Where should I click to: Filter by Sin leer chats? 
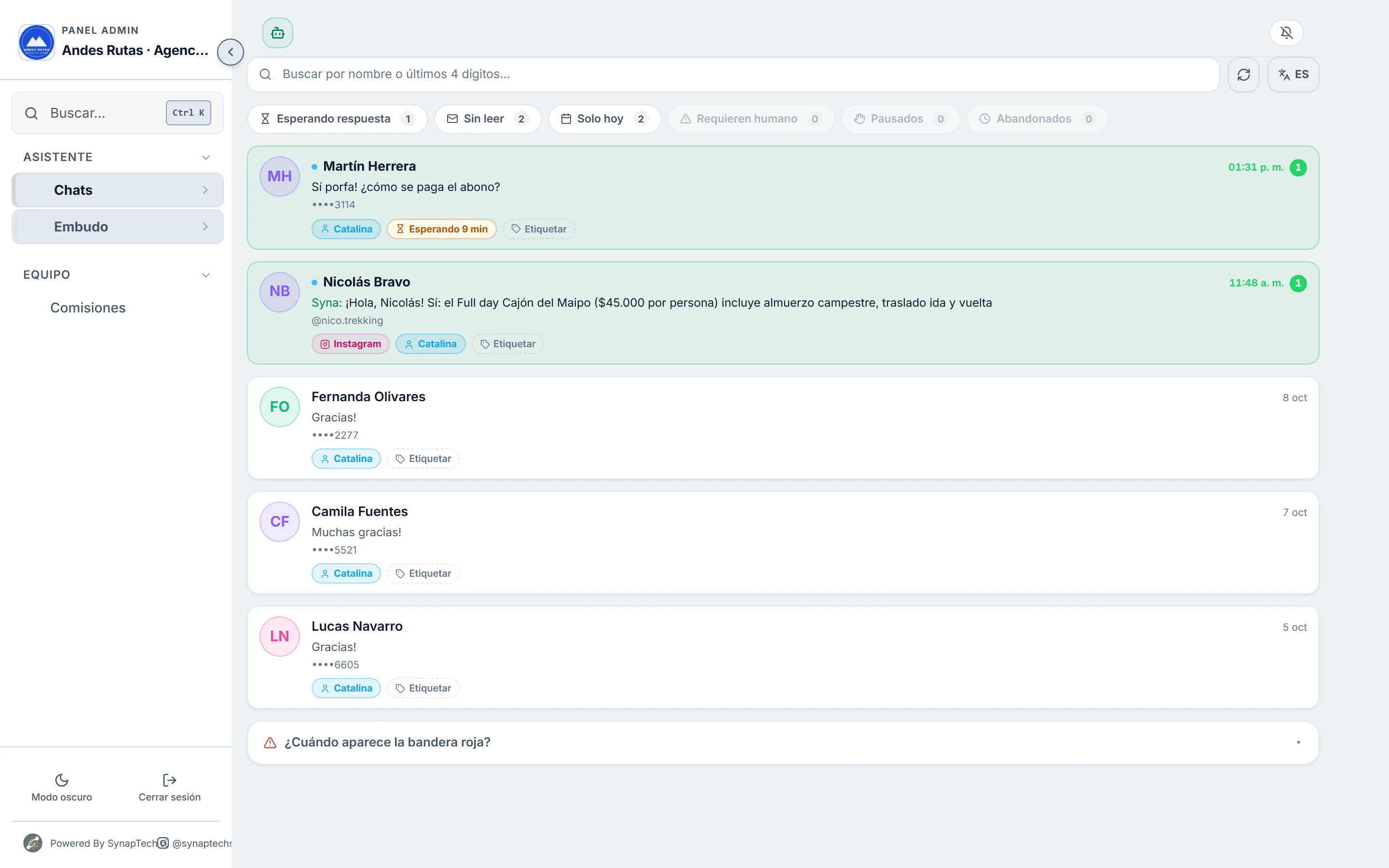pyautogui.click(x=488, y=119)
